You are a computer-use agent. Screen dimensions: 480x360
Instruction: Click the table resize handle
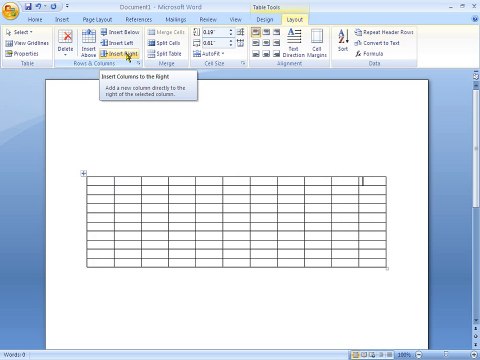click(387, 269)
